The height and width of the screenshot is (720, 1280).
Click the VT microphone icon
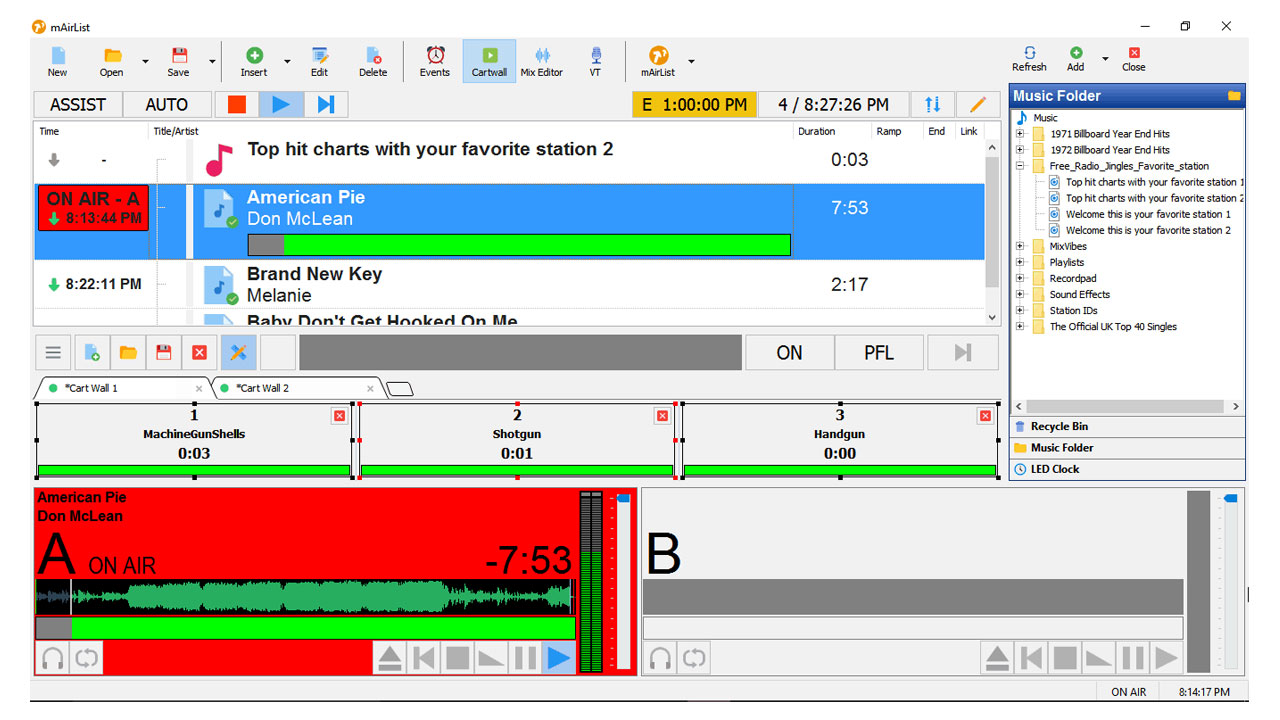click(x=595, y=60)
